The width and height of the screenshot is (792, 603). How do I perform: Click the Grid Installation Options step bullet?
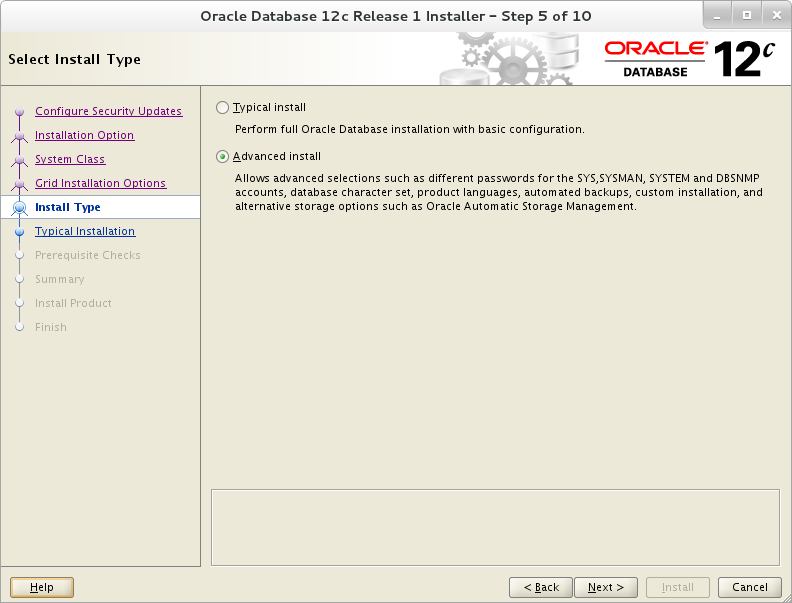pos(20,183)
